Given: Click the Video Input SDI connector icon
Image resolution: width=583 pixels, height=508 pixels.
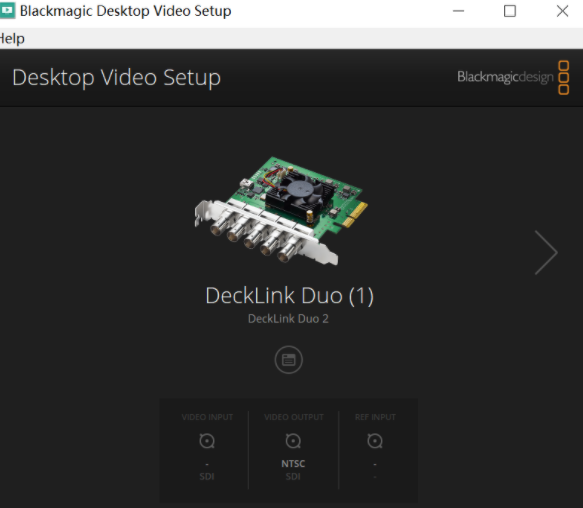Looking at the screenshot, I should 207,441.
